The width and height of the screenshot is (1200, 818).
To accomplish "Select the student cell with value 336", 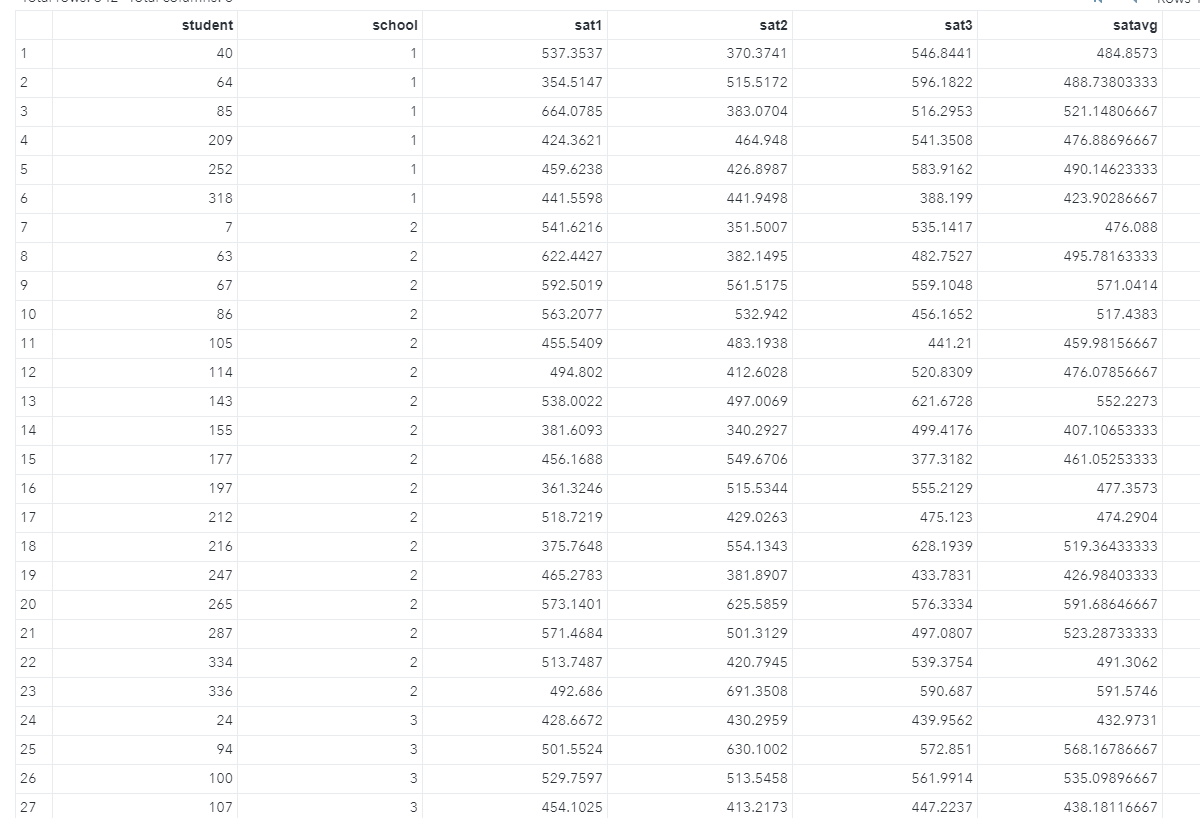I will click(220, 691).
